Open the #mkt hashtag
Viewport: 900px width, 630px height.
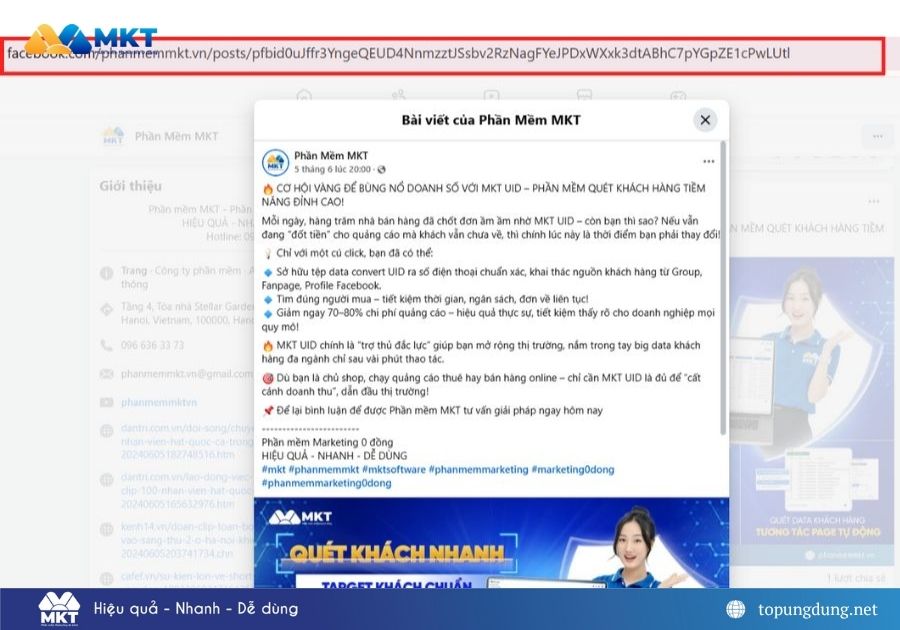(x=273, y=469)
